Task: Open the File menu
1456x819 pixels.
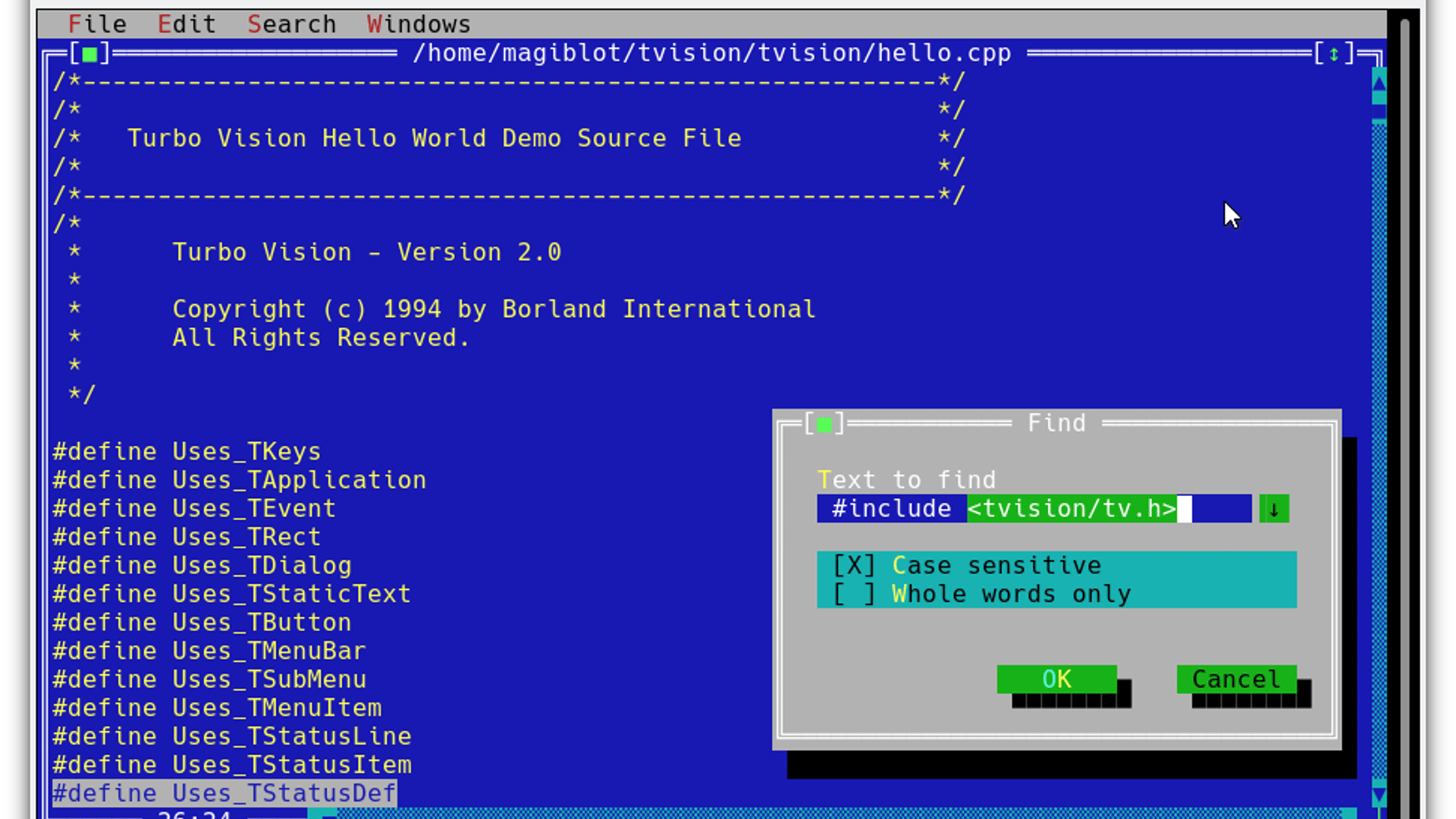Action: pyautogui.click(x=97, y=24)
